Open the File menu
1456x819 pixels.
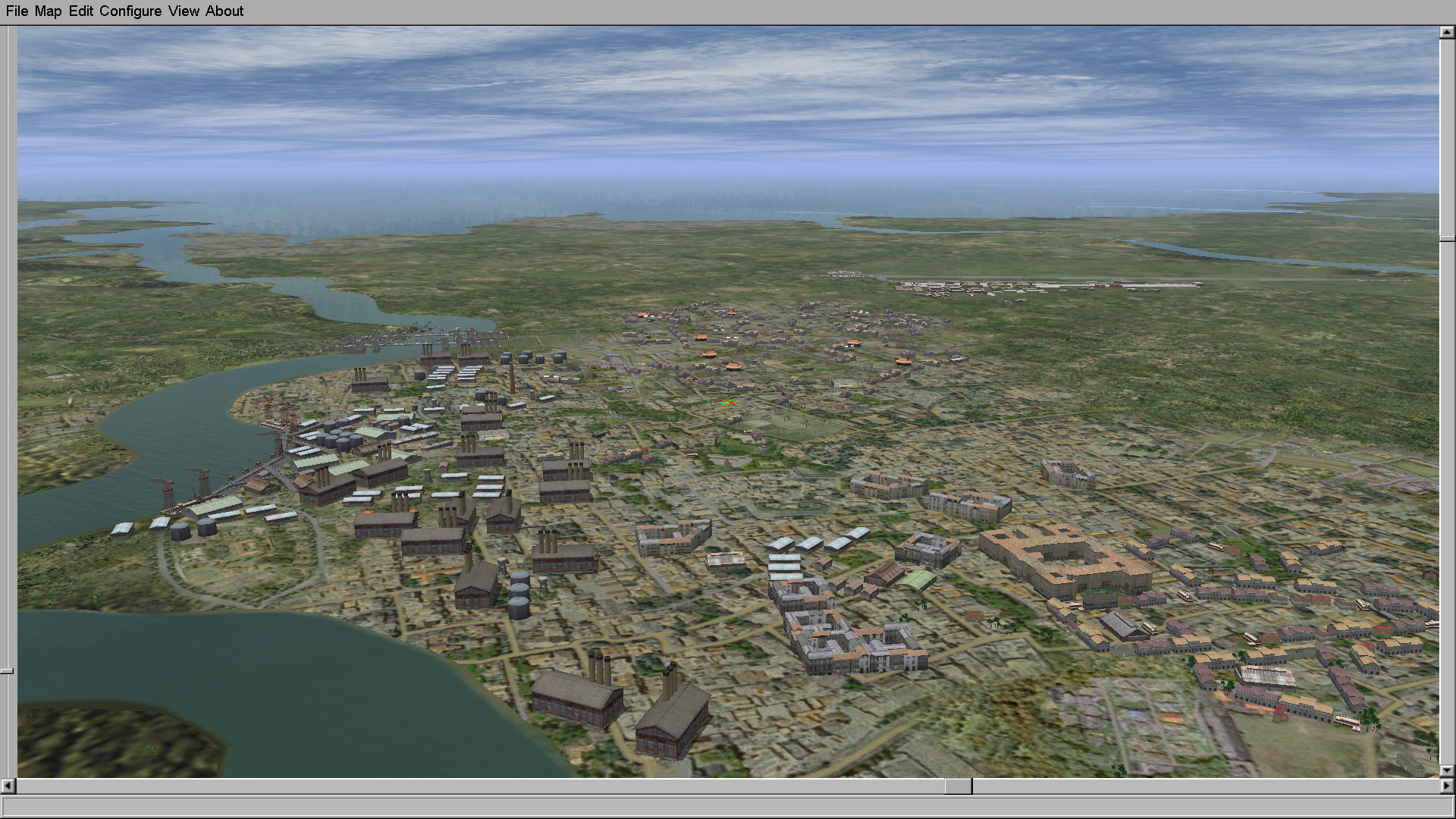pos(17,11)
